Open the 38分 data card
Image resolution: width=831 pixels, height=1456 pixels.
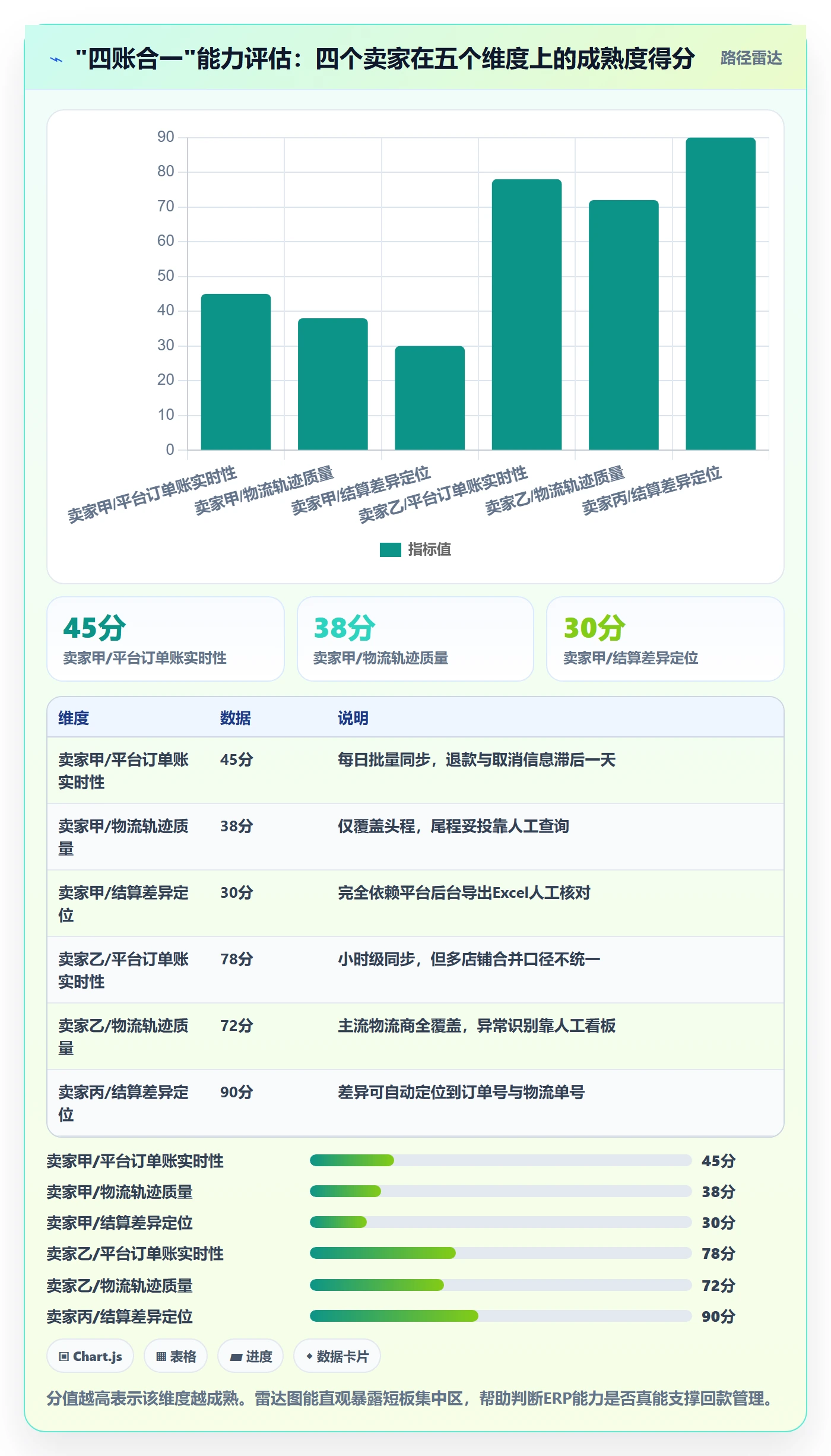pos(415,639)
